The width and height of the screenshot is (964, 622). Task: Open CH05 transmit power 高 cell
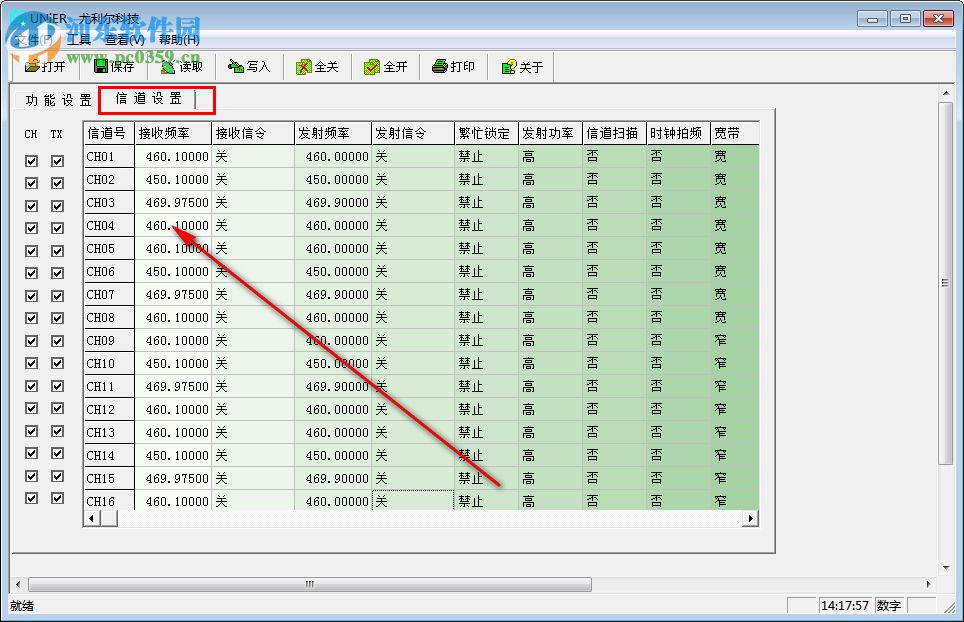coord(550,248)
